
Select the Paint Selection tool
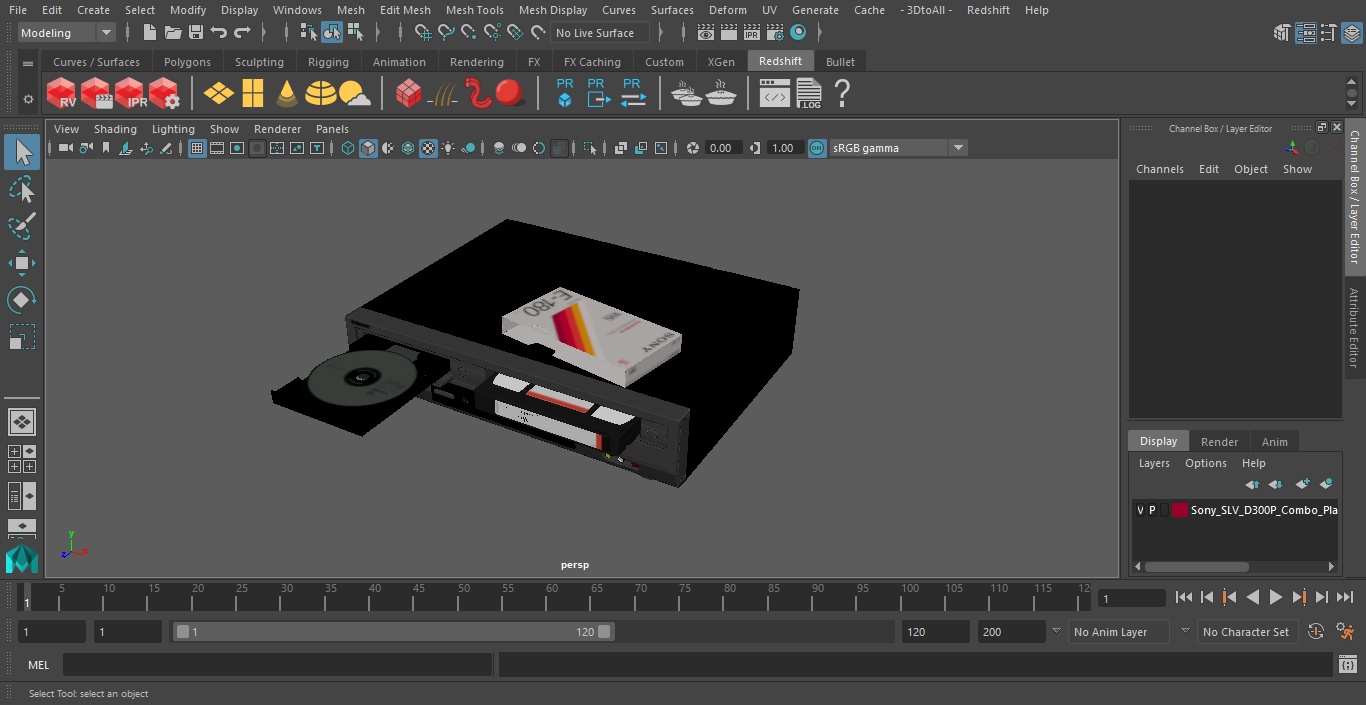pyautogui.click(x=21, y=226)
